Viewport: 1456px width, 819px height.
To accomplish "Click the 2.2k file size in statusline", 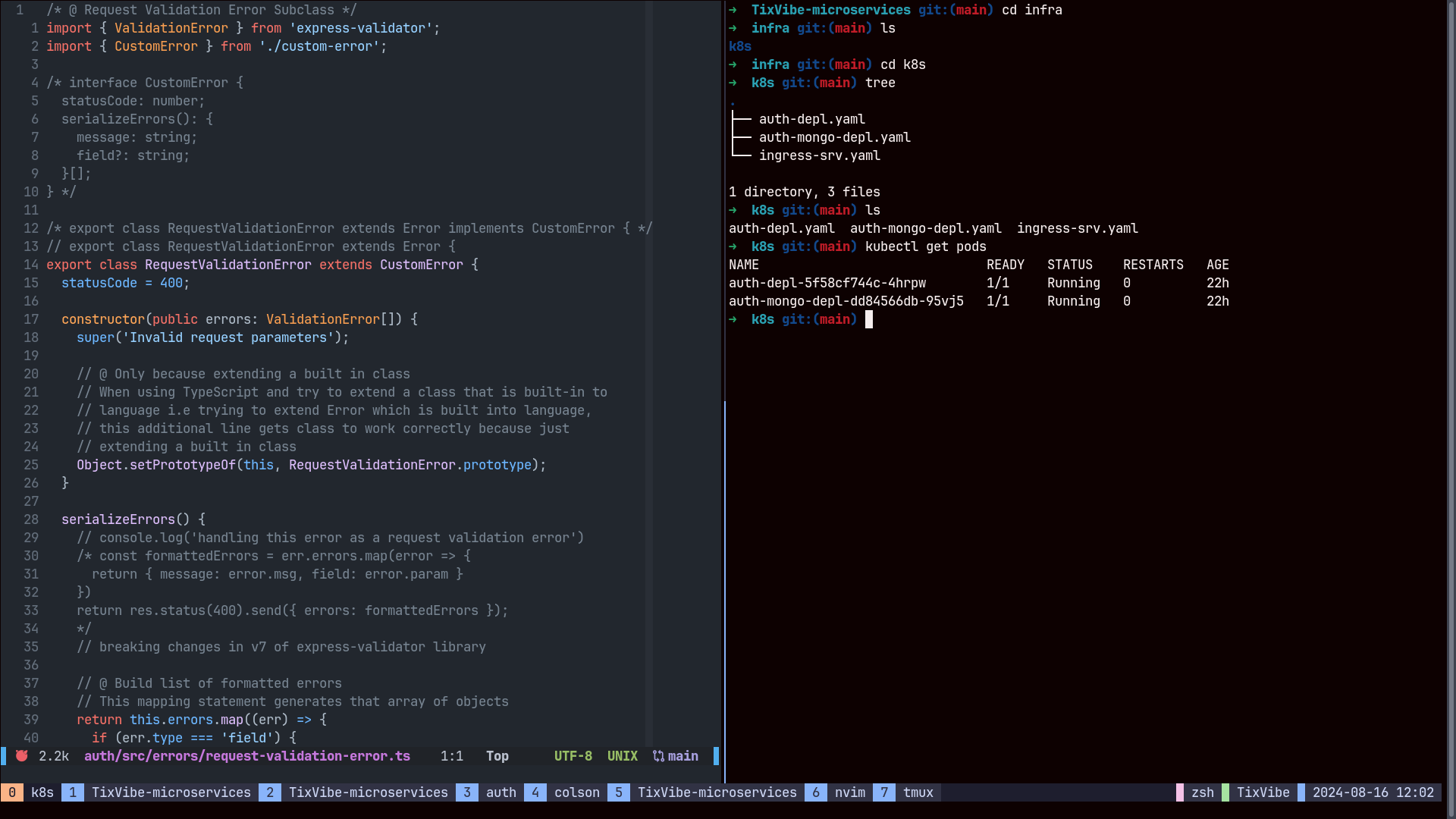I will 54,756.
